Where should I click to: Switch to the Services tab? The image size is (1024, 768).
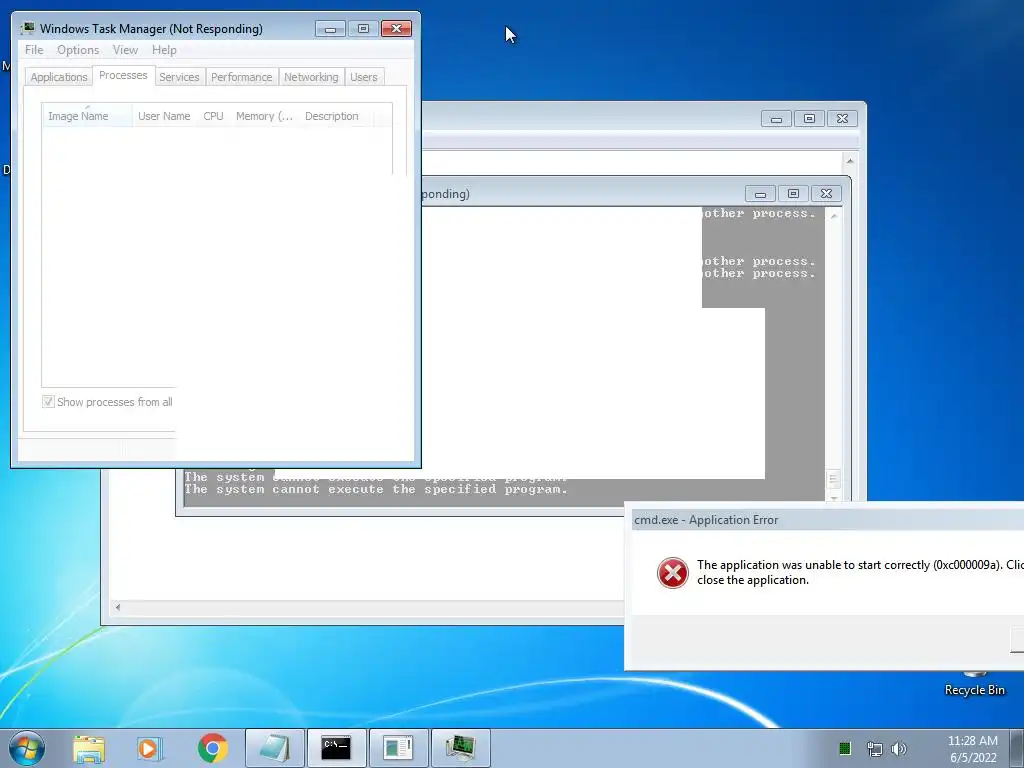(179, 77)
